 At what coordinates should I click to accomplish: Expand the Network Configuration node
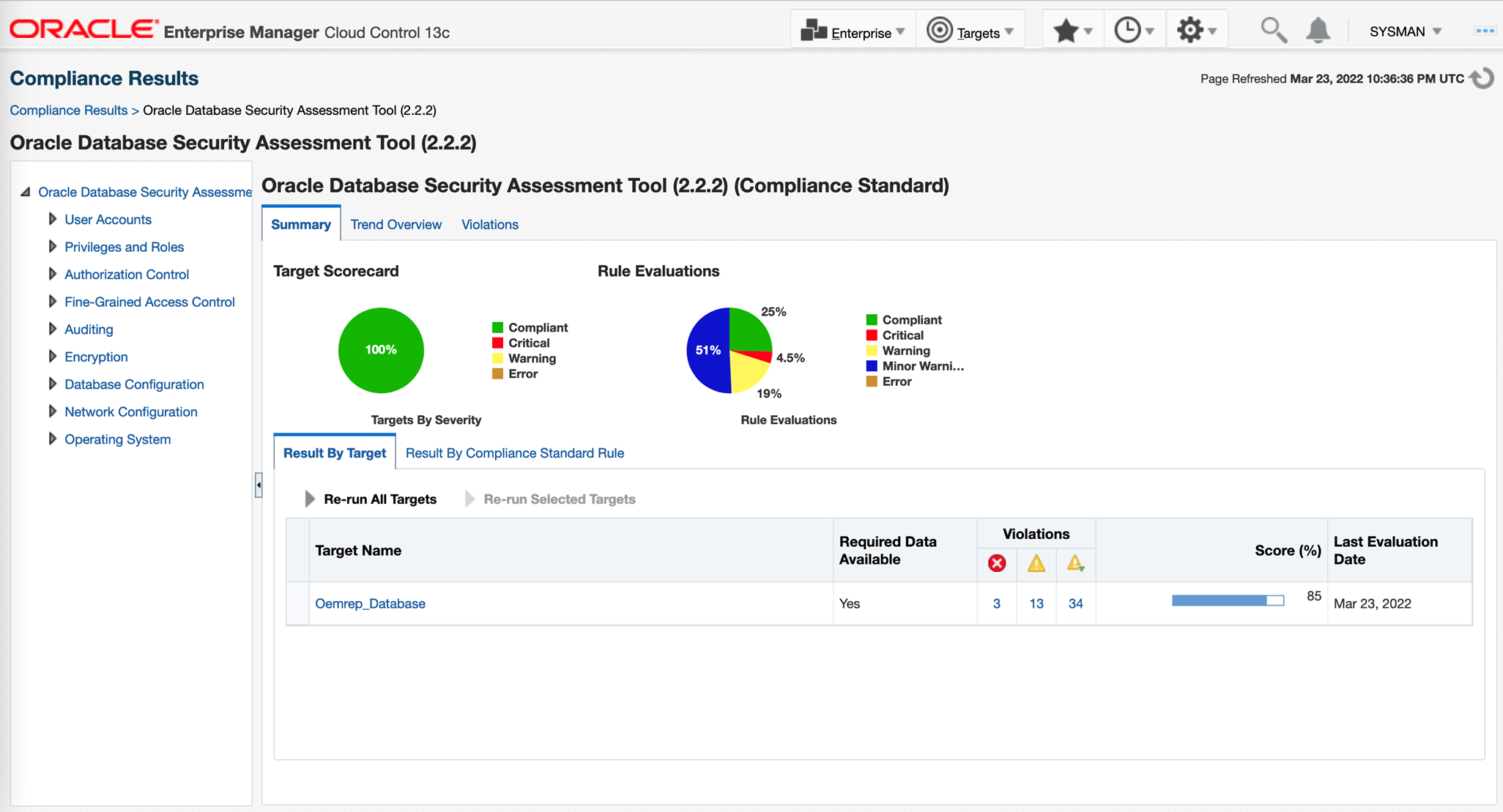53,411
